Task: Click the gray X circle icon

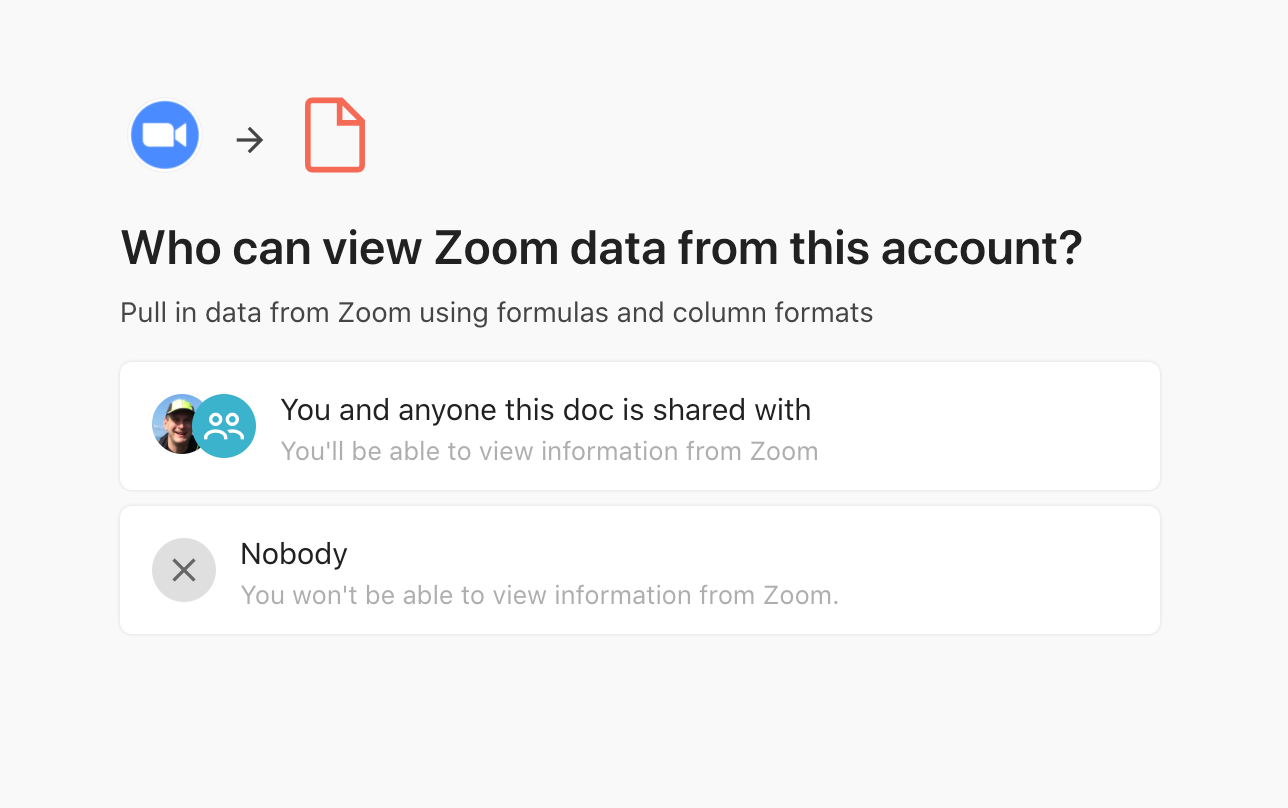Action: coord(184,570)
